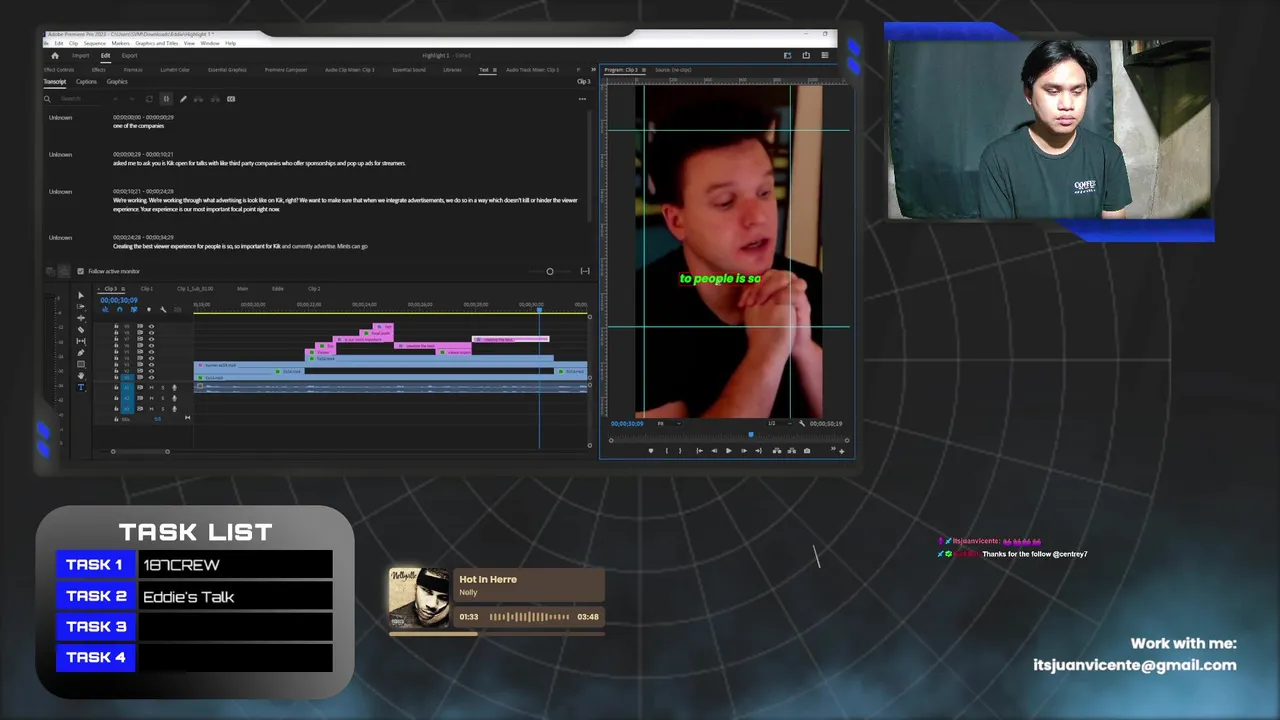Click Step Forward one frame button

(744, 451)
